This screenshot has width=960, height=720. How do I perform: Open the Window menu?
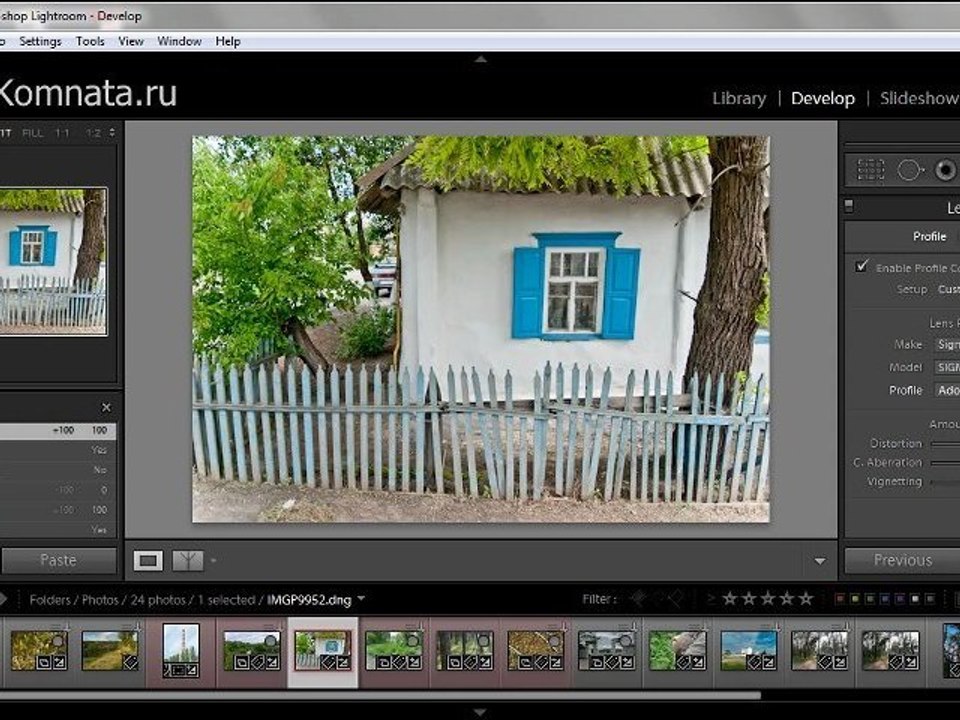(179, 41)
